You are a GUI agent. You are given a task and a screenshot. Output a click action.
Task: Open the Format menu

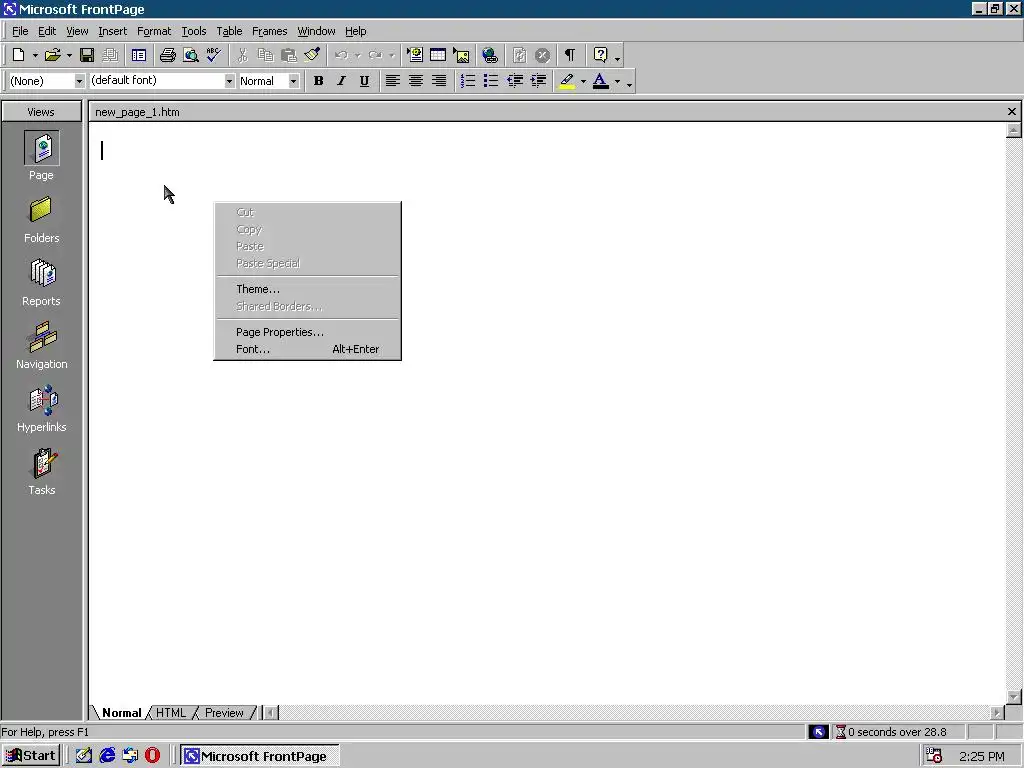tap(154, 31)
